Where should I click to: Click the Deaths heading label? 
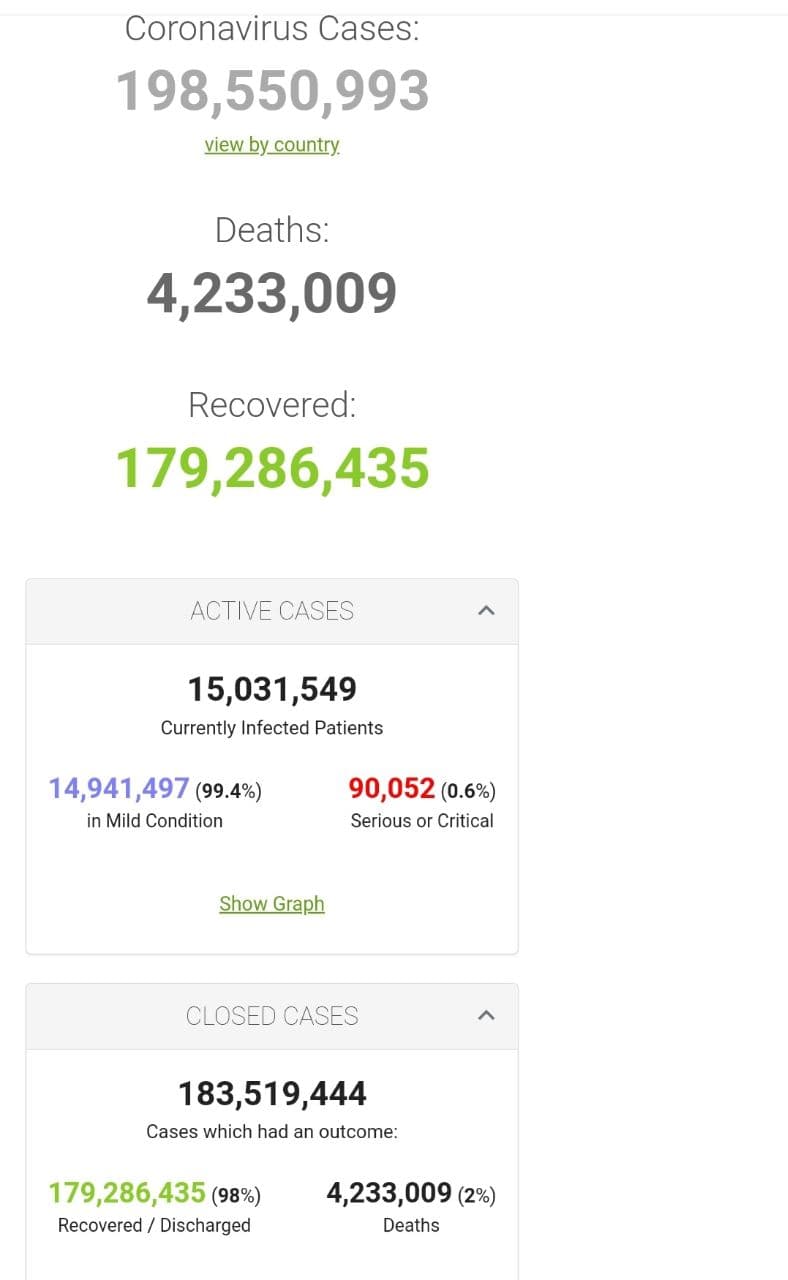point(272,230)
